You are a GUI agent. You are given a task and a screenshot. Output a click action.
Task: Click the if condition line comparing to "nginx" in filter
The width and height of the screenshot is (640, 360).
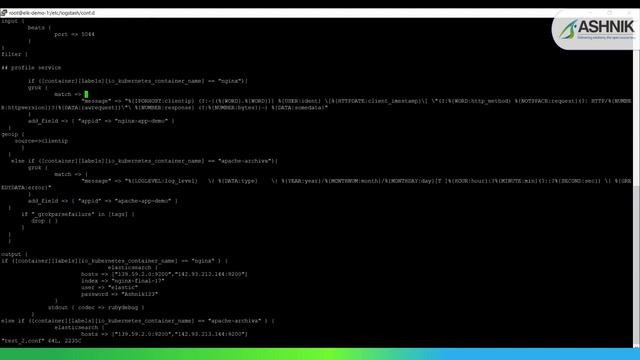click(x=138, y=81)
